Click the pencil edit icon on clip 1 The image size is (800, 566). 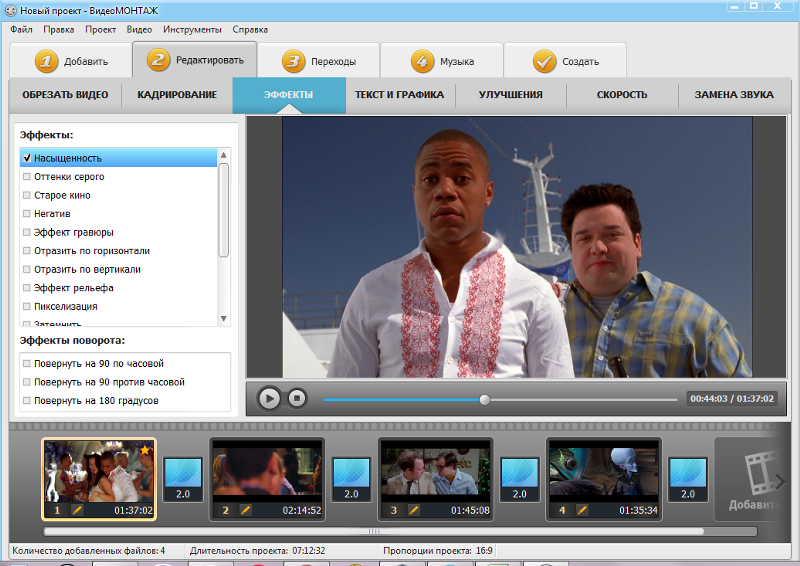coord(77,510)
